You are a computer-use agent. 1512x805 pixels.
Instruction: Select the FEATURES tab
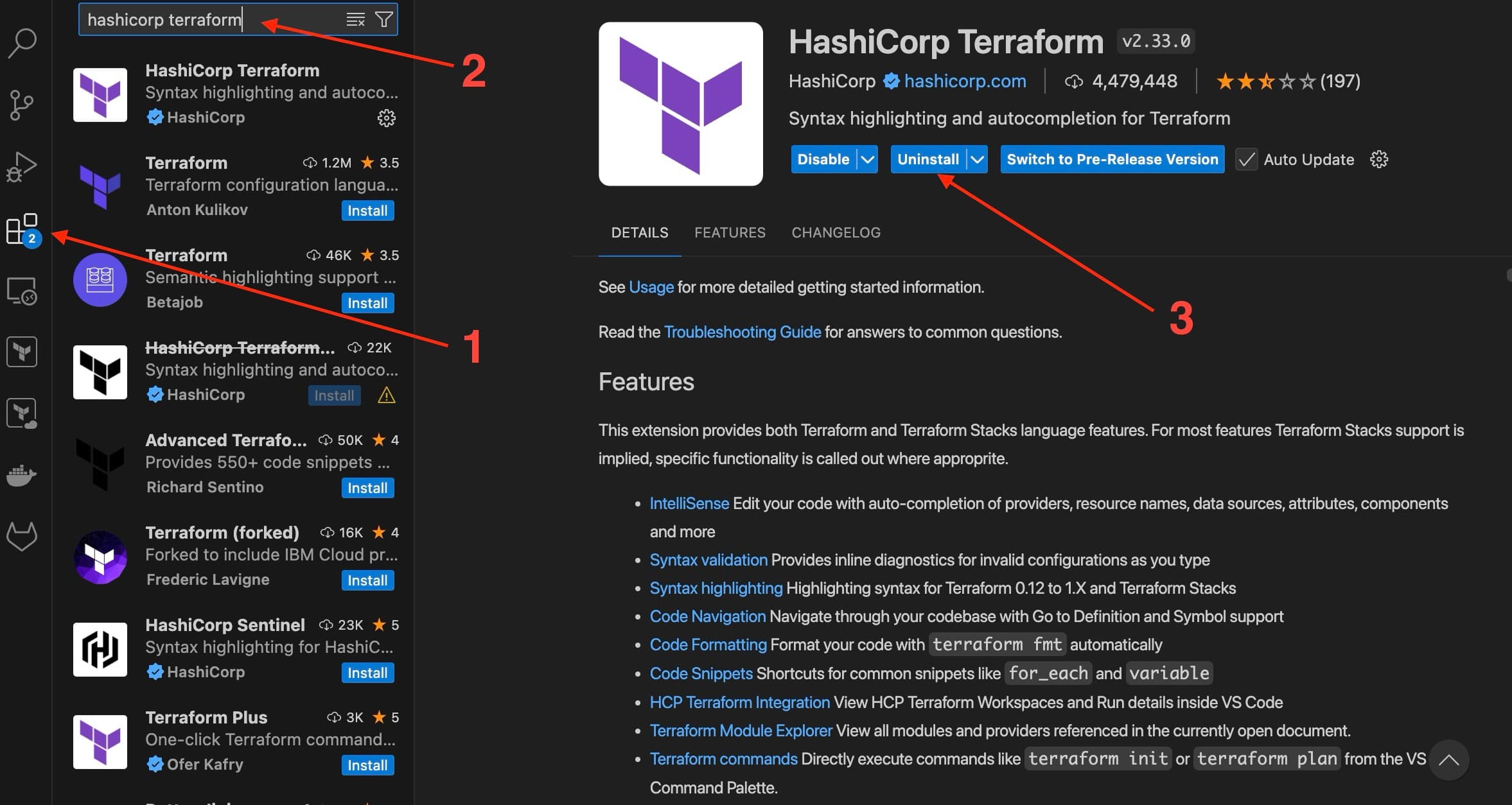coord(730,232)
